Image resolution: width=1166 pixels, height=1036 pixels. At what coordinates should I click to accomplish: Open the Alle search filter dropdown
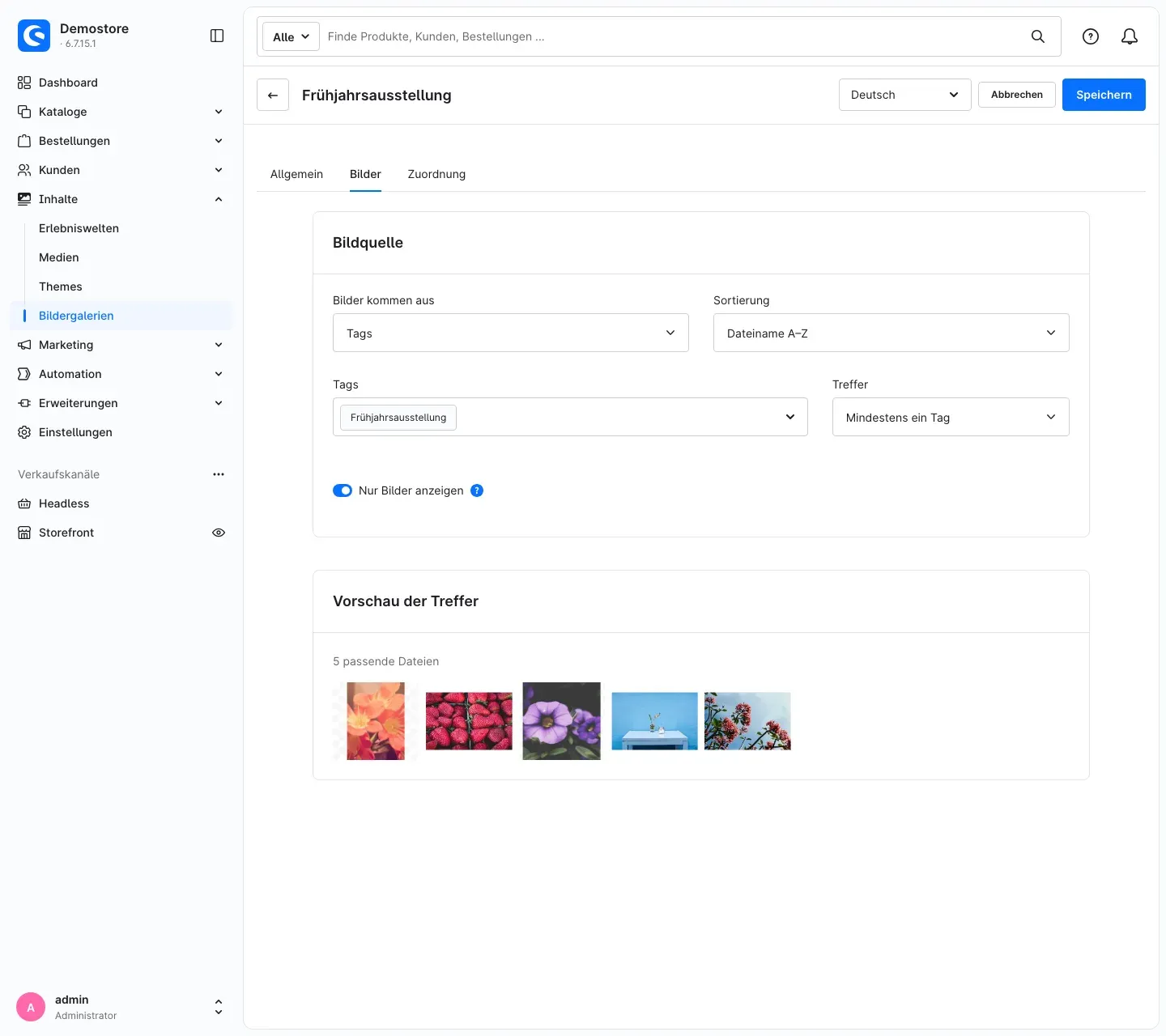291,36
